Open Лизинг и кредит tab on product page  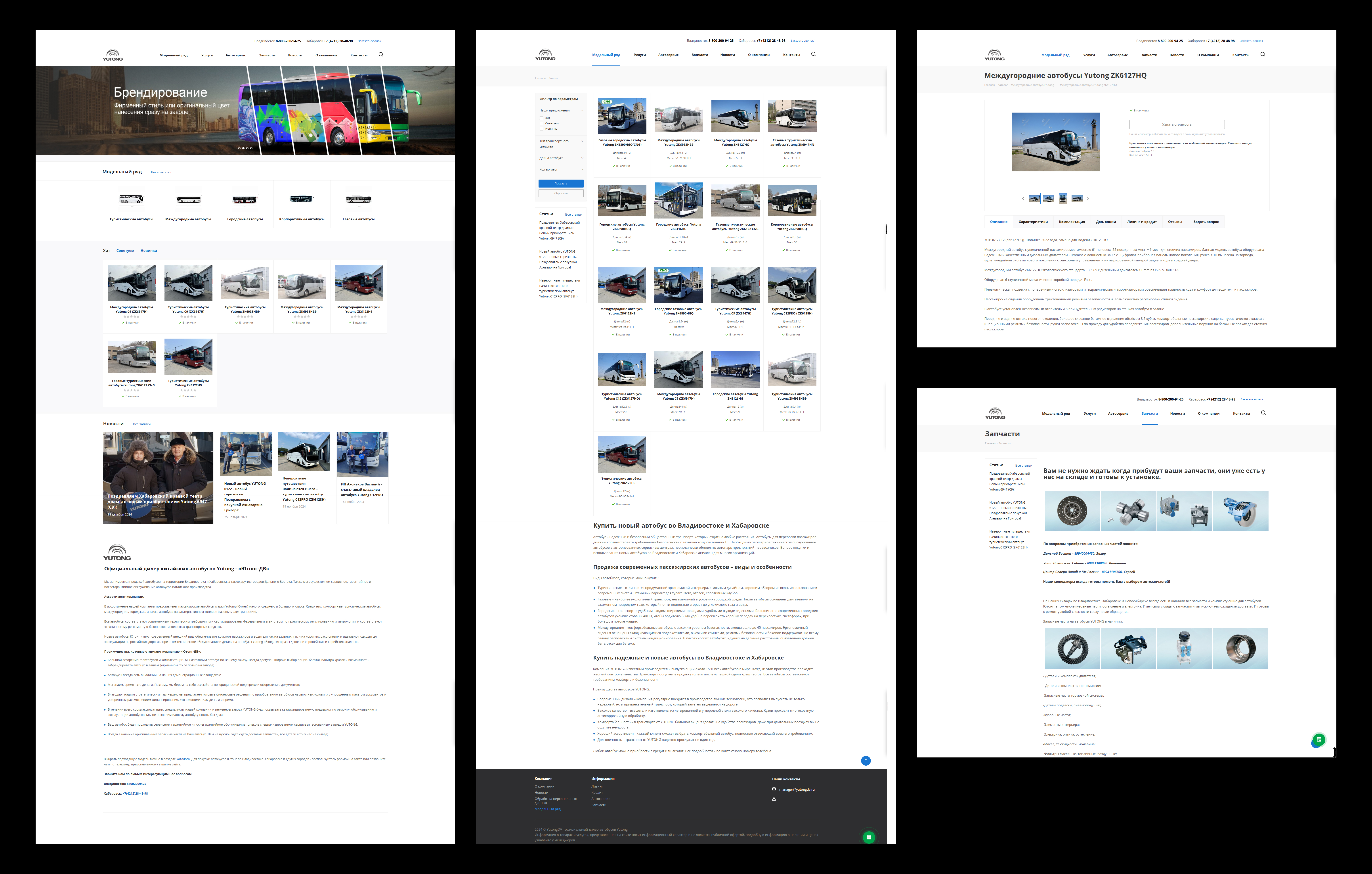(x=1142, y=222)
